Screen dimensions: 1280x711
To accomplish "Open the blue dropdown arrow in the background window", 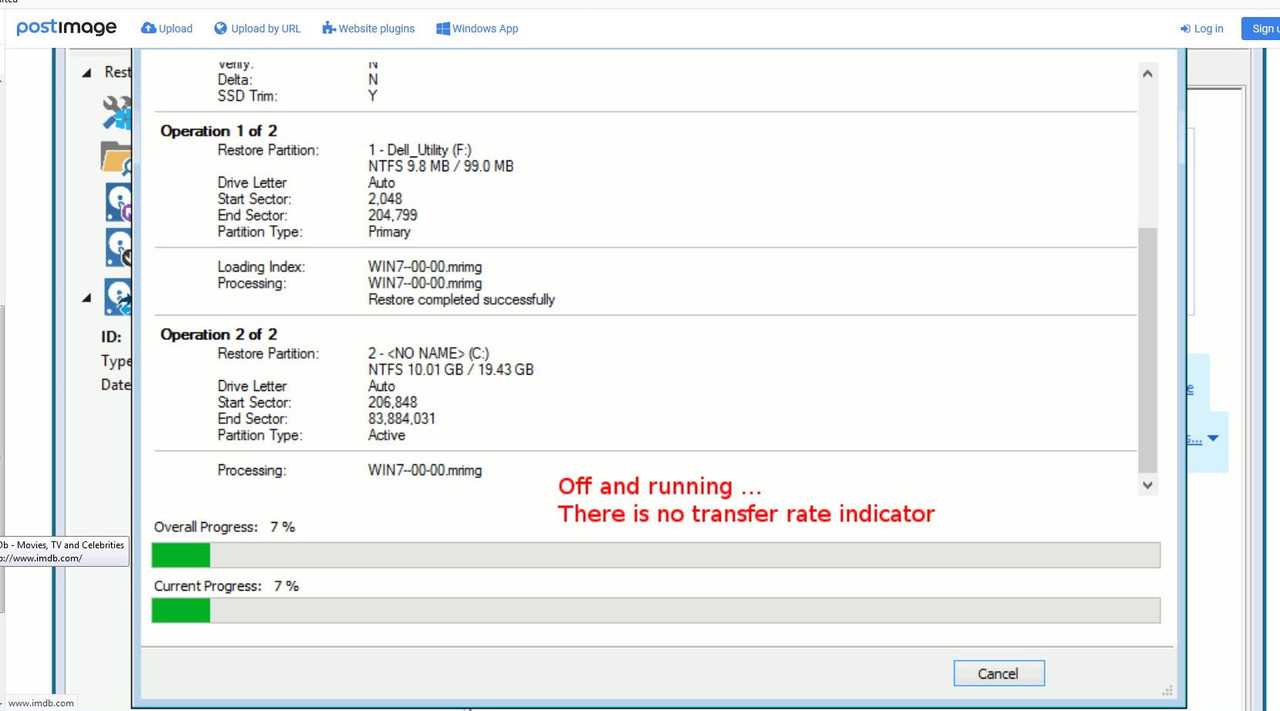I will [x=1213, y=438].
